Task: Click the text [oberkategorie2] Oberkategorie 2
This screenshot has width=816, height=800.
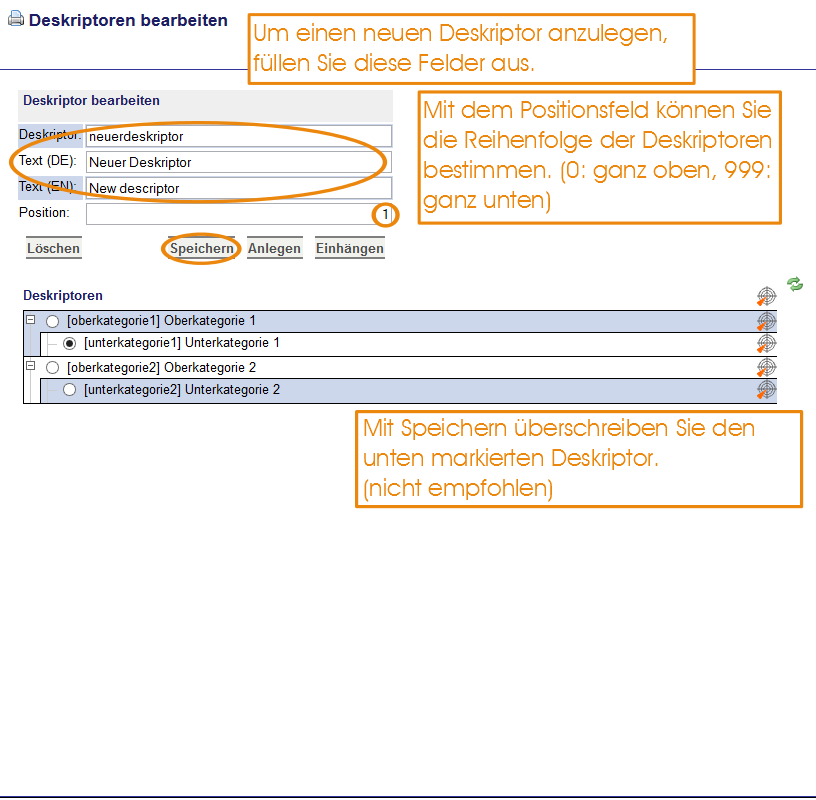Action: pos(161,367)
